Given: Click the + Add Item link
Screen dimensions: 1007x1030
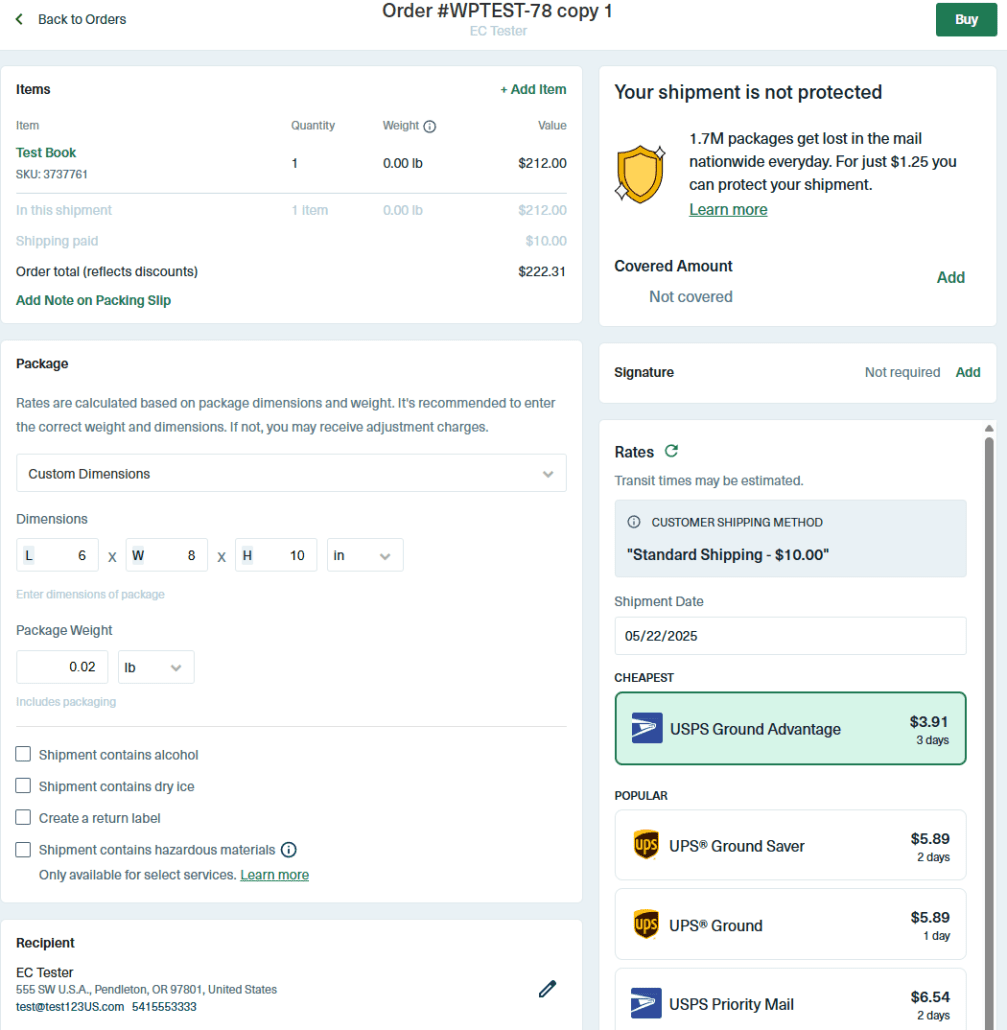Looking at the screenshot, I should [x=533, y=90].
